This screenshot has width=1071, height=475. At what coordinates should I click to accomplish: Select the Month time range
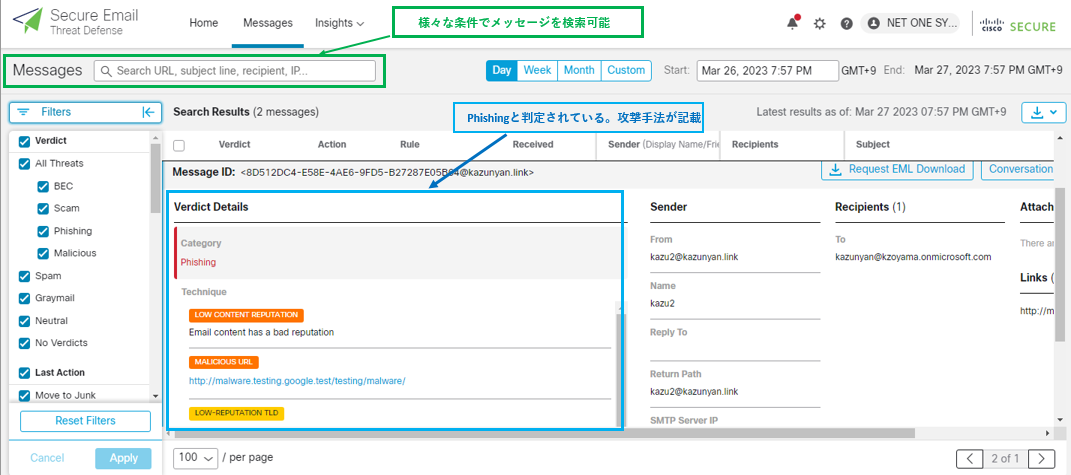click(579, 70)
